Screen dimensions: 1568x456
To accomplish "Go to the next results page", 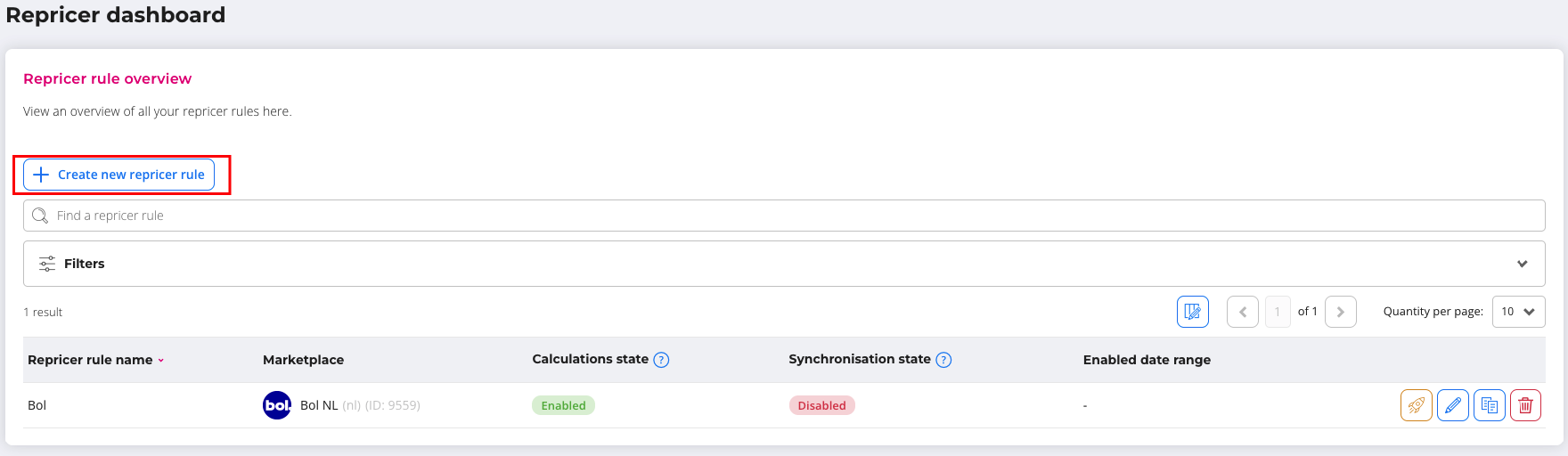I will click(1340, 312).
